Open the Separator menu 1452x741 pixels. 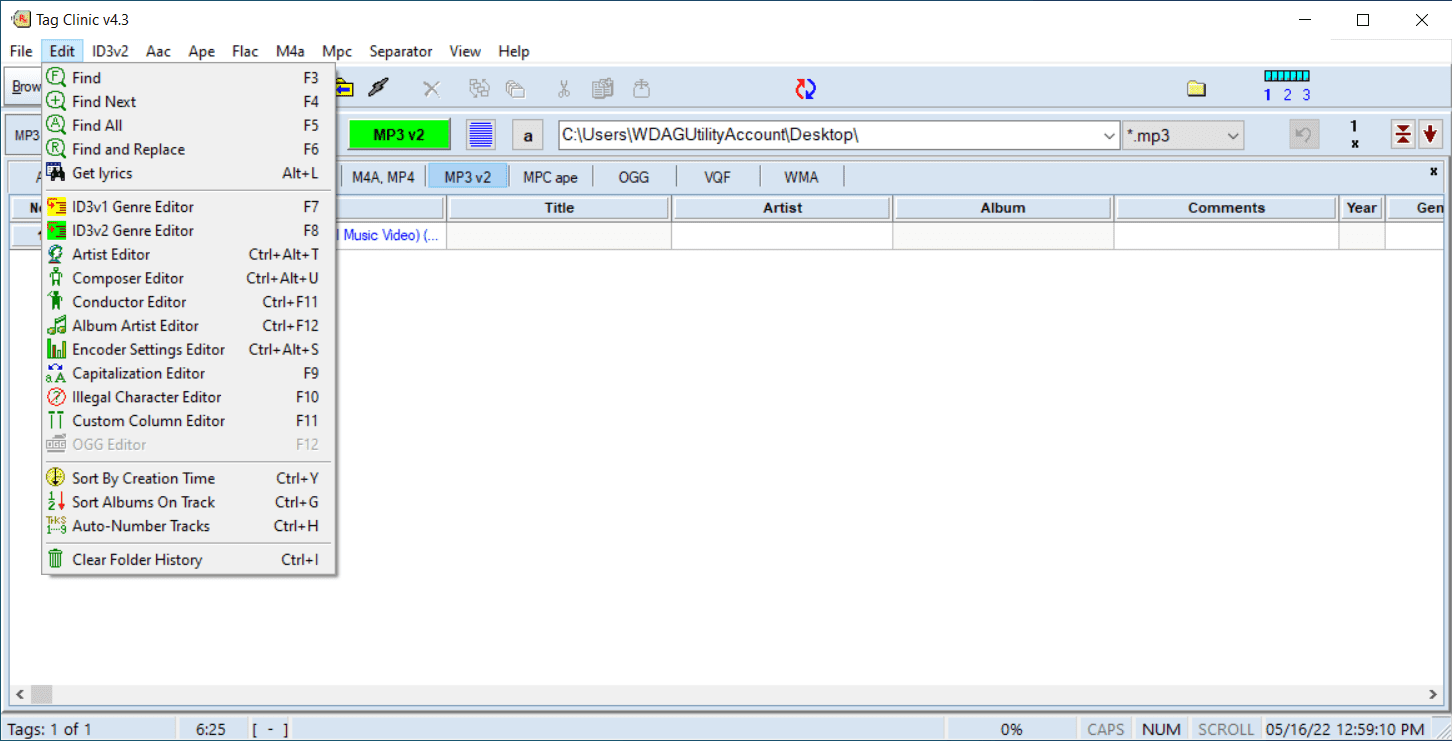tap(401, 51)
